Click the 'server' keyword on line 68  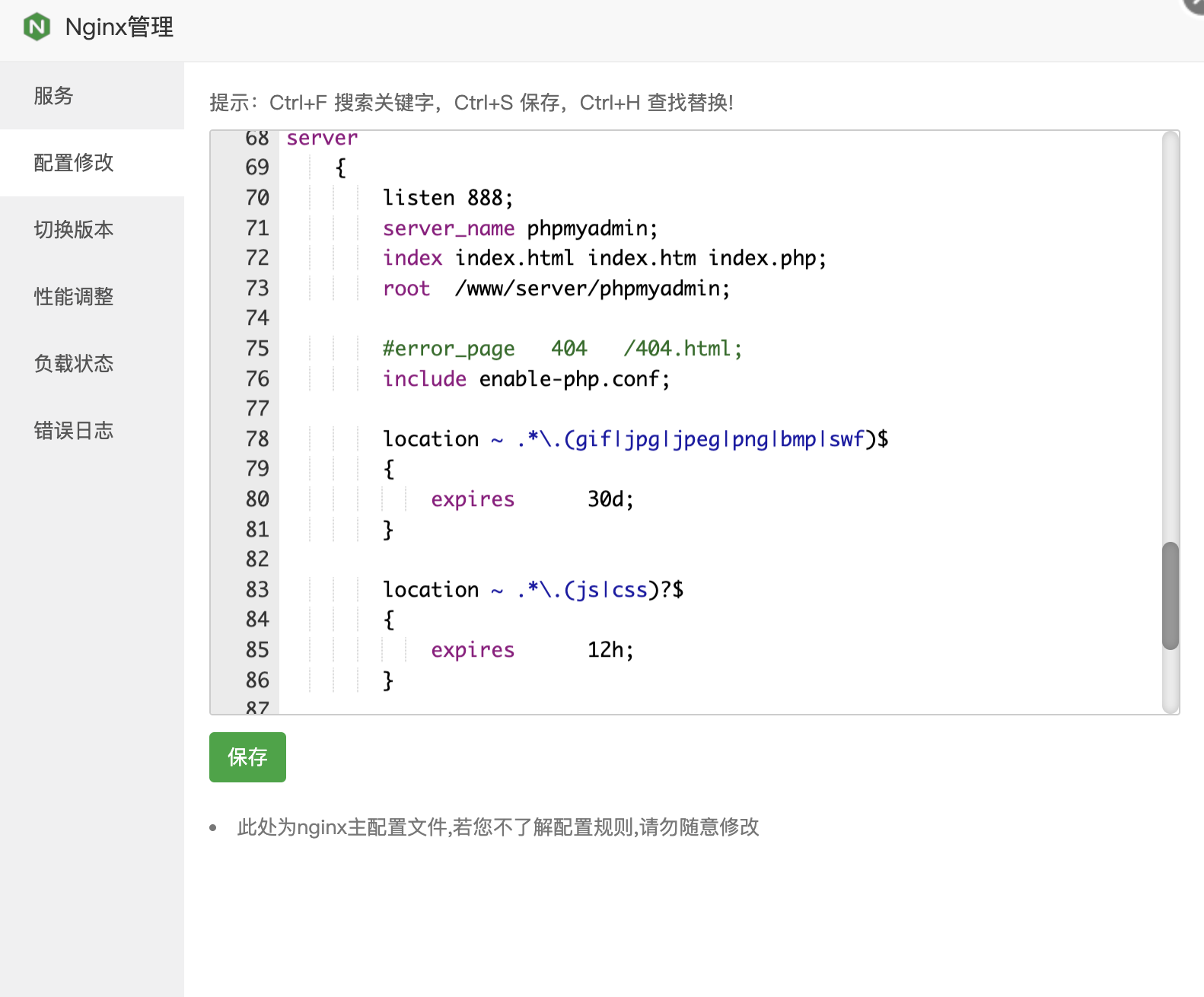(322, 139)
